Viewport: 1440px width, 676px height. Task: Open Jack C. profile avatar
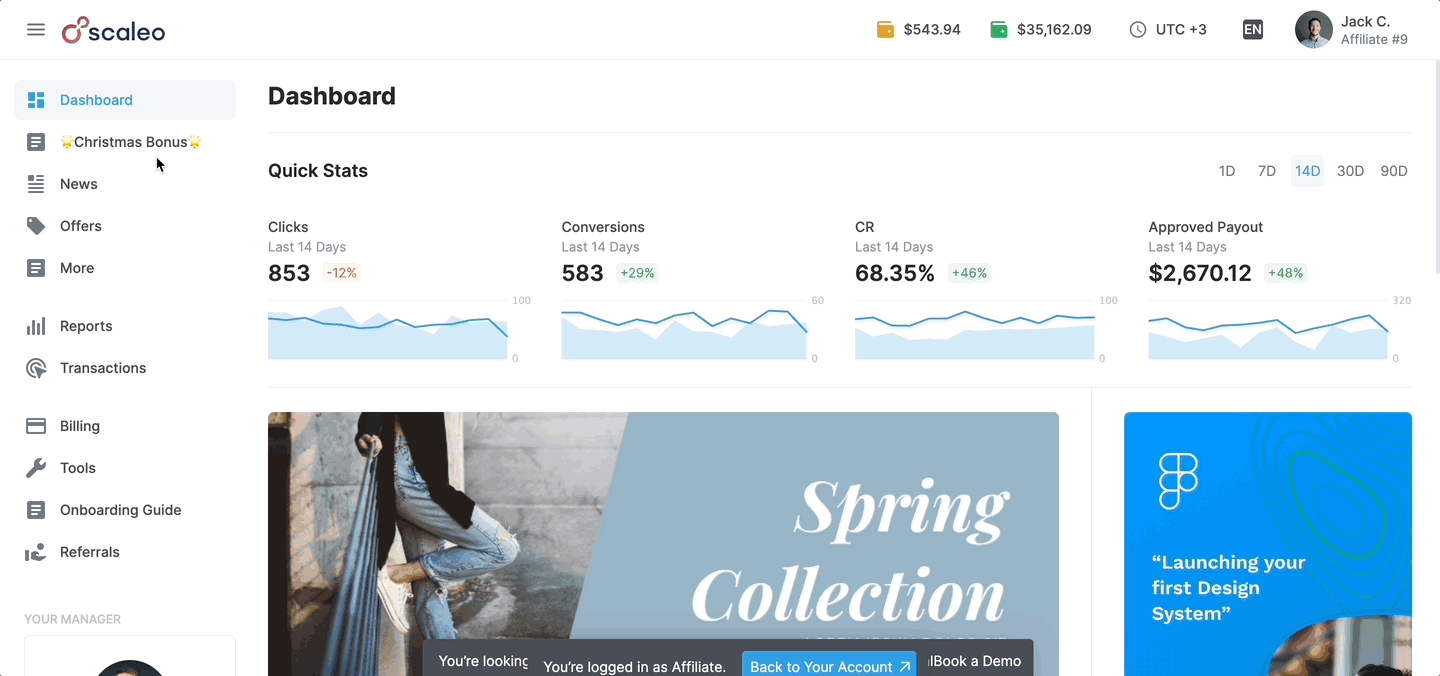(x=1314, y=30)
